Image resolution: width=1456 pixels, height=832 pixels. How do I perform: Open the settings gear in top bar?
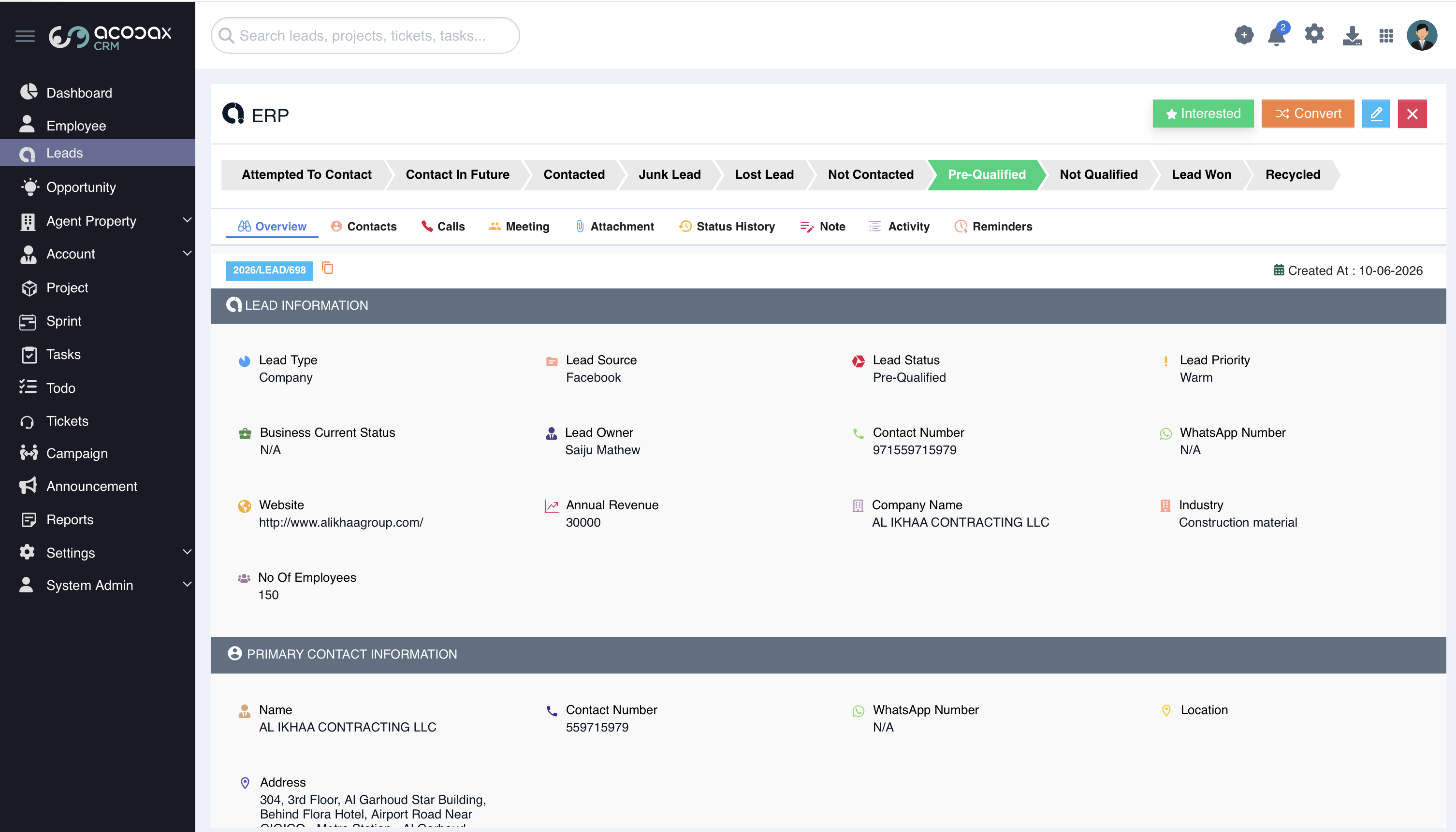tap(1314, 34)
